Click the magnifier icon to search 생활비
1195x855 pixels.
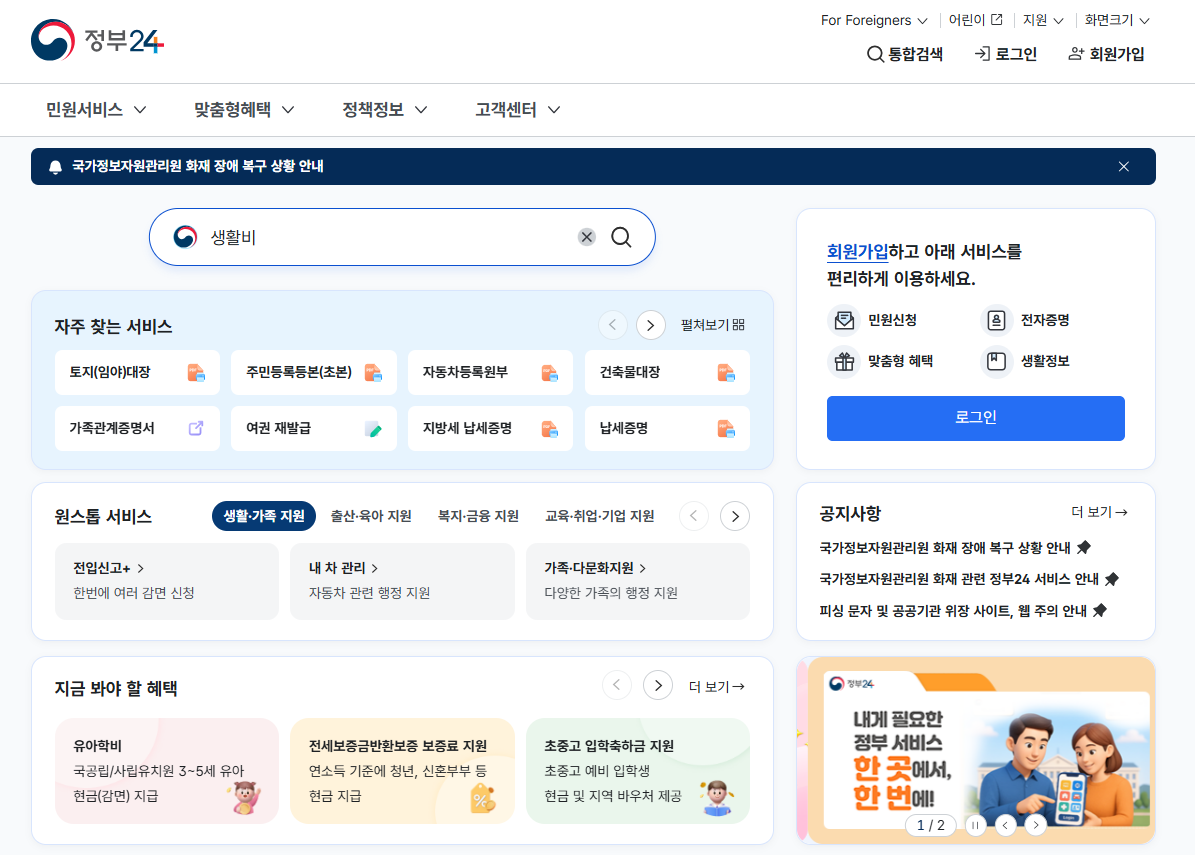point(621,237)
